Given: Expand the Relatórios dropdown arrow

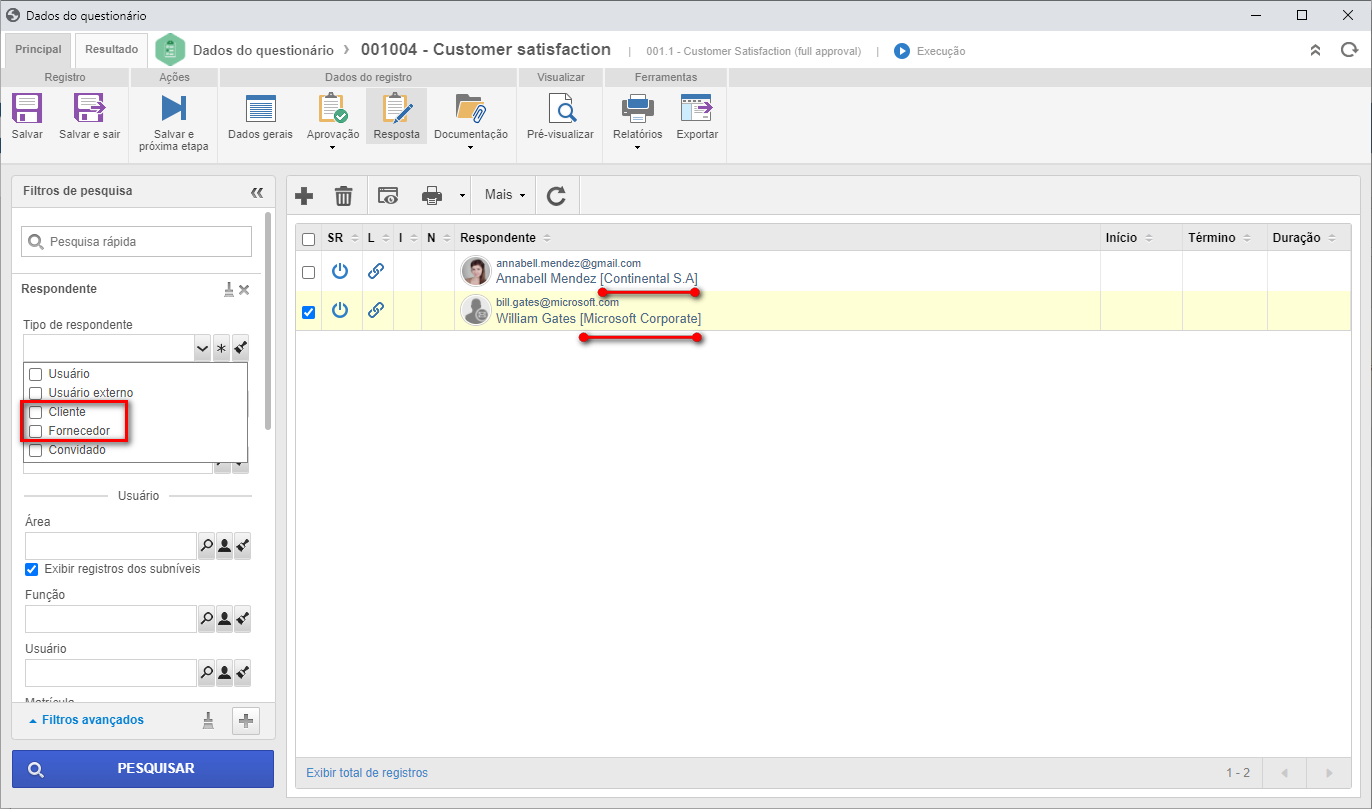Looking at the screenshot, I should click(637, 149).
